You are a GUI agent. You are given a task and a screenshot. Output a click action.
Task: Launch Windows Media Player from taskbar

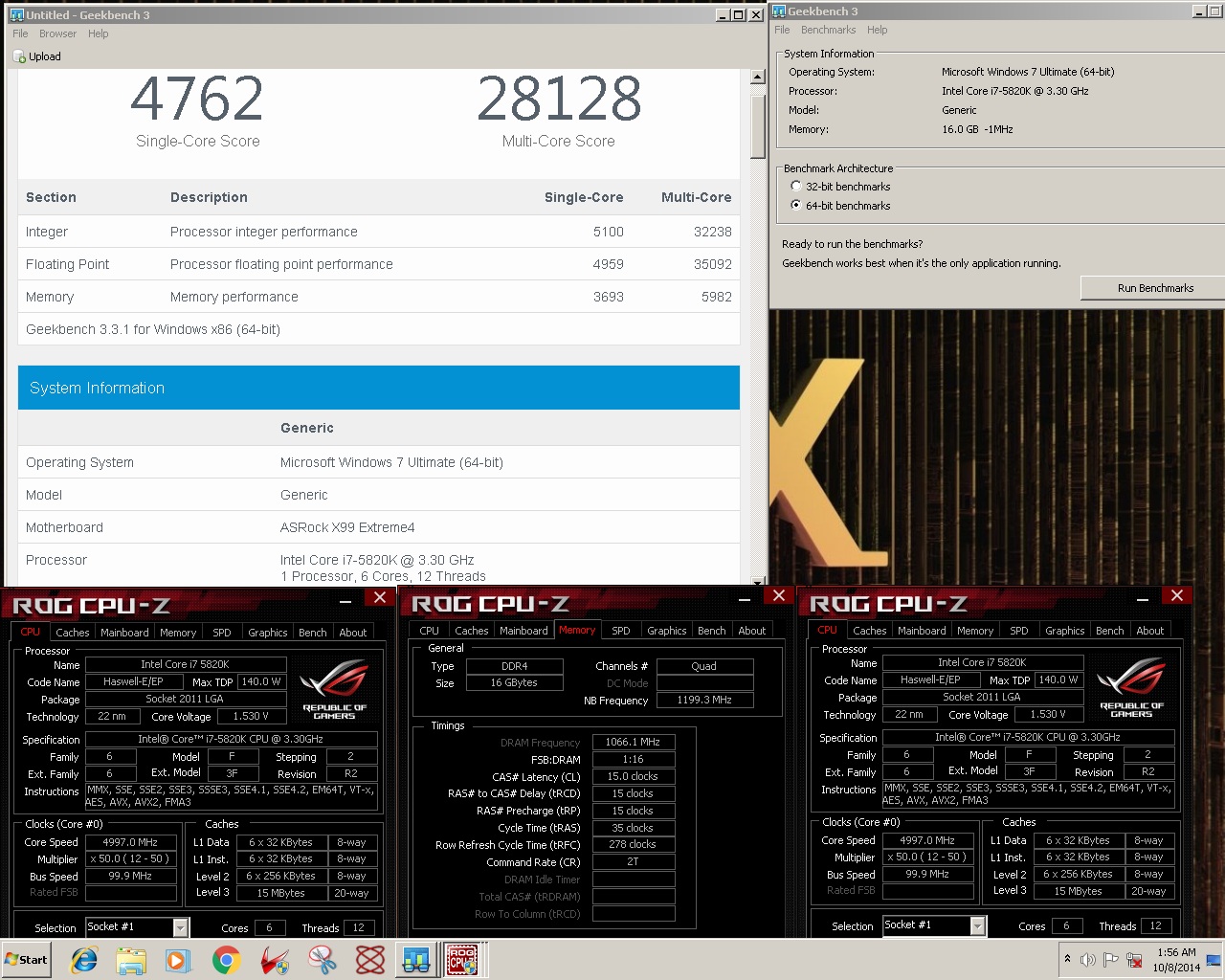(x=178, y=959)
